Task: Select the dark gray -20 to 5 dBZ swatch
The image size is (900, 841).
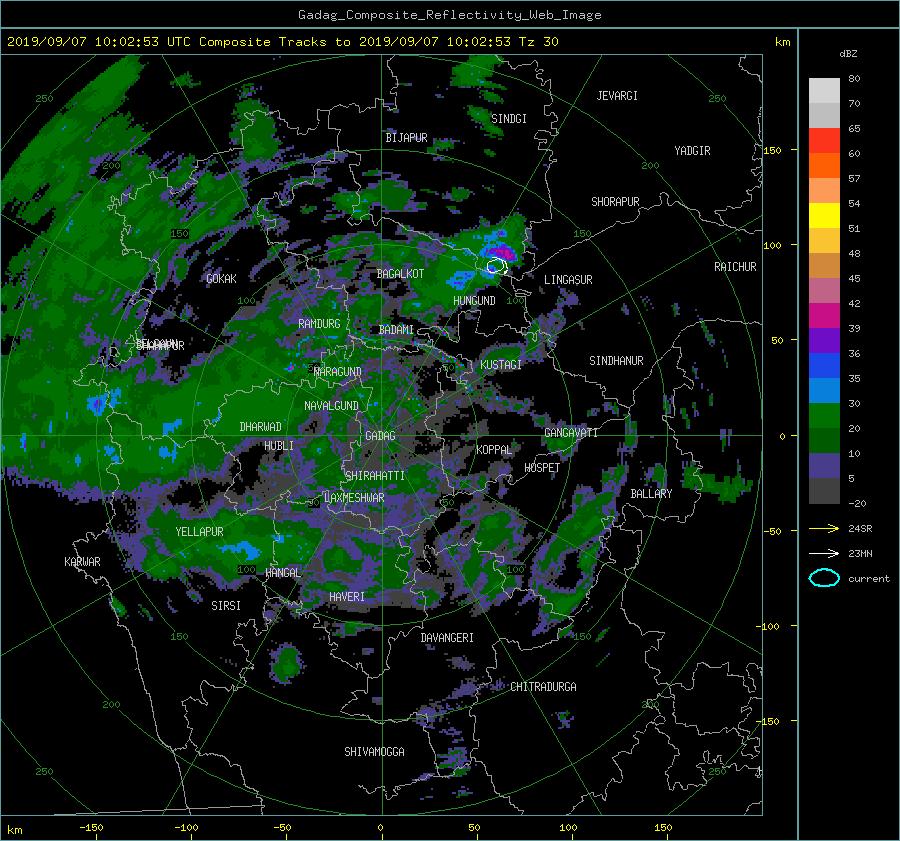Action: point(824,491)
